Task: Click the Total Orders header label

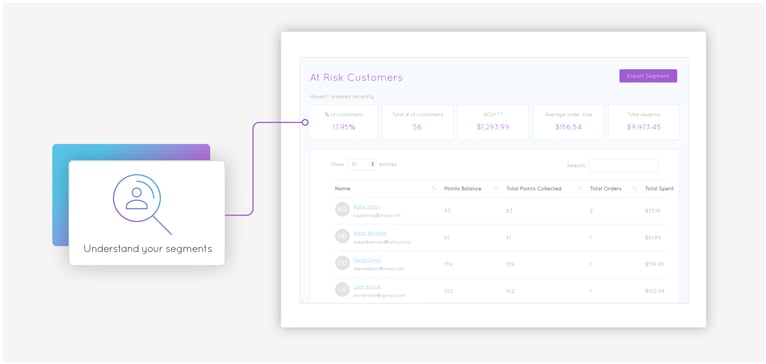Action: [x=606, y=189]
